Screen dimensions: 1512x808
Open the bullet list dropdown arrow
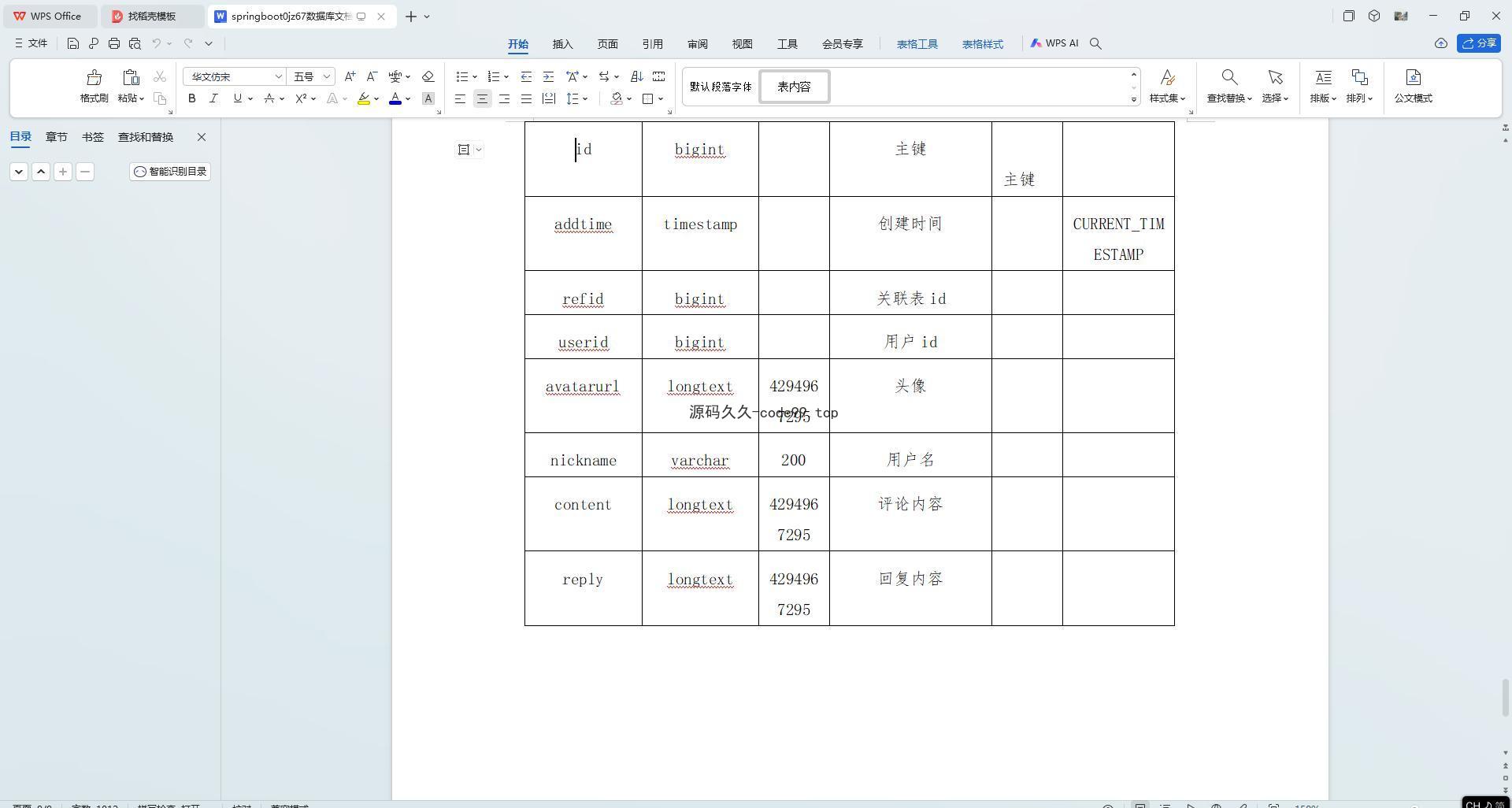[x=475, y=76]
